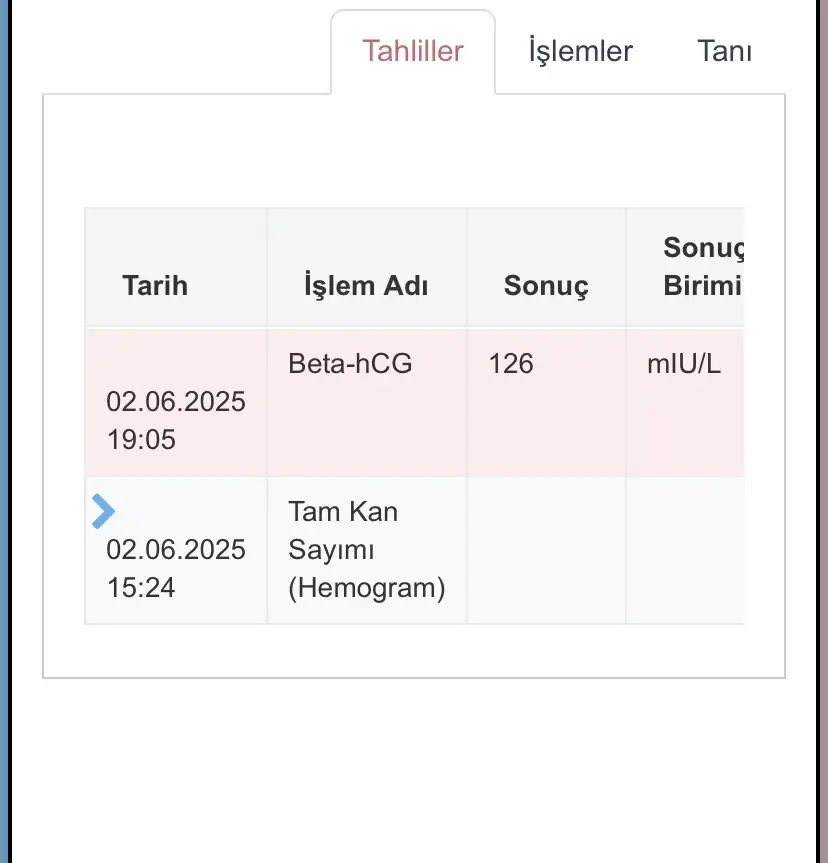The image size is (828, 863).
Task: Click the İşlem Adı column header
Action: point(366,285)
